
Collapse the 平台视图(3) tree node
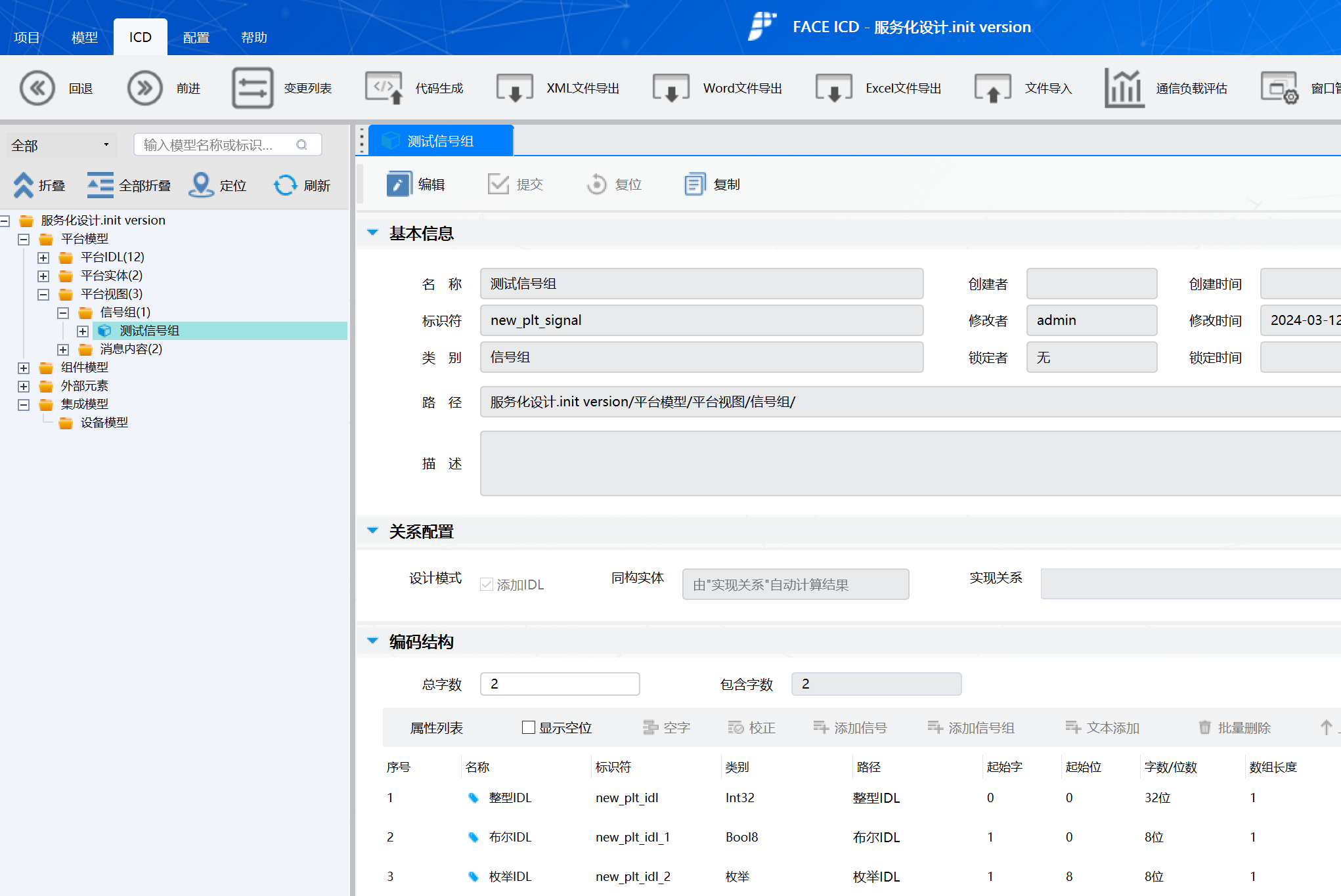point(43,294)
